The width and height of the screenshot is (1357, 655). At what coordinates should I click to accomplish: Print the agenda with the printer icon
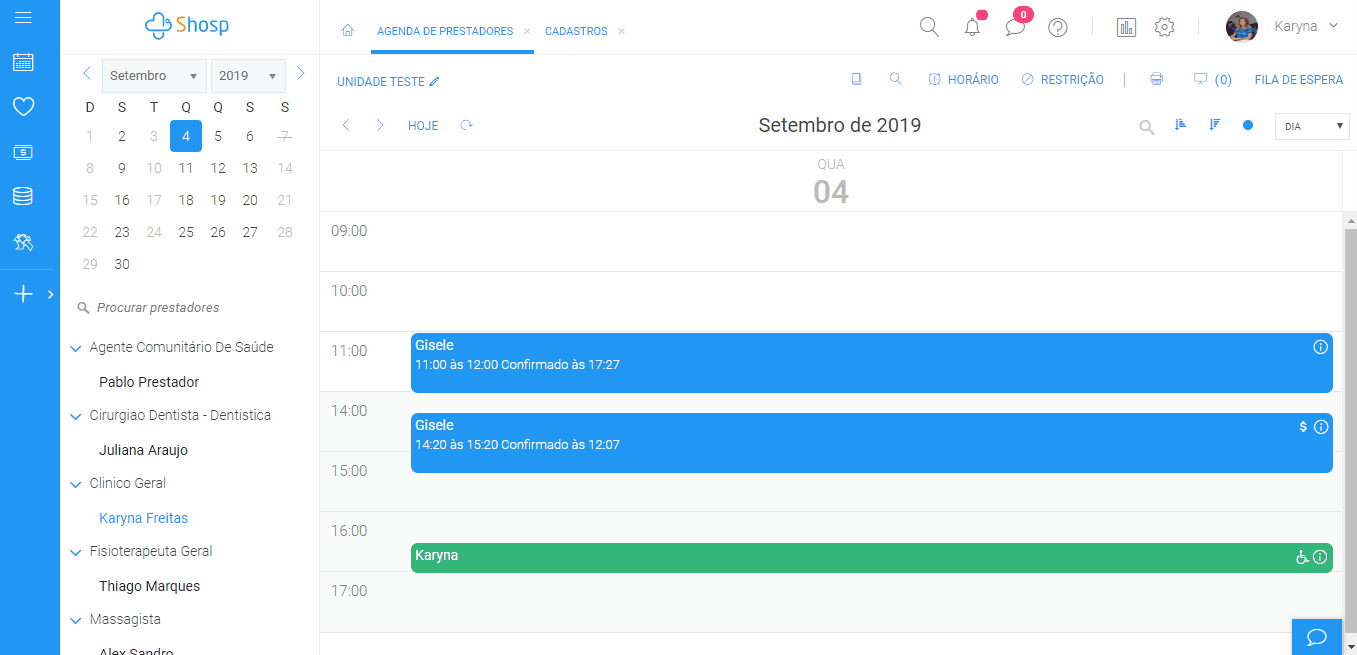pyautogui.click(x=1156, y=79)
